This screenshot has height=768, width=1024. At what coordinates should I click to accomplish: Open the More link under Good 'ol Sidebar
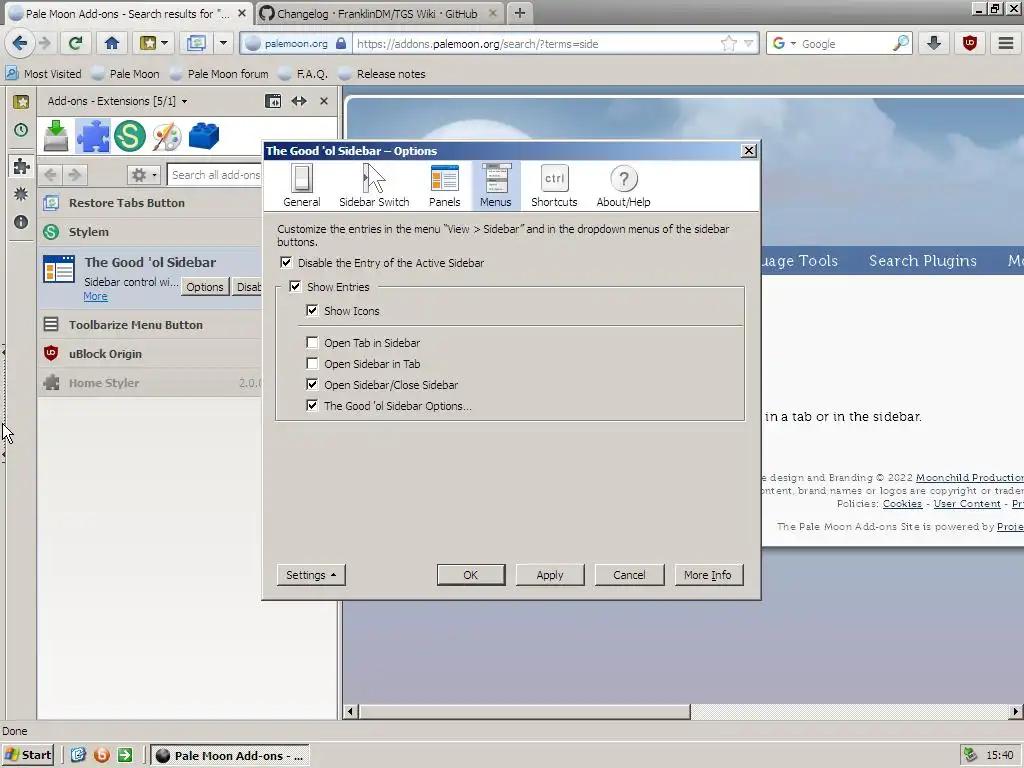click(95, 296)
